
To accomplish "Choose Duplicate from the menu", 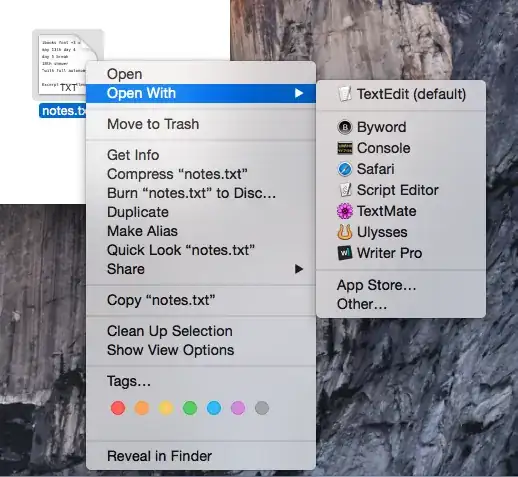I will tap(201, 212).
